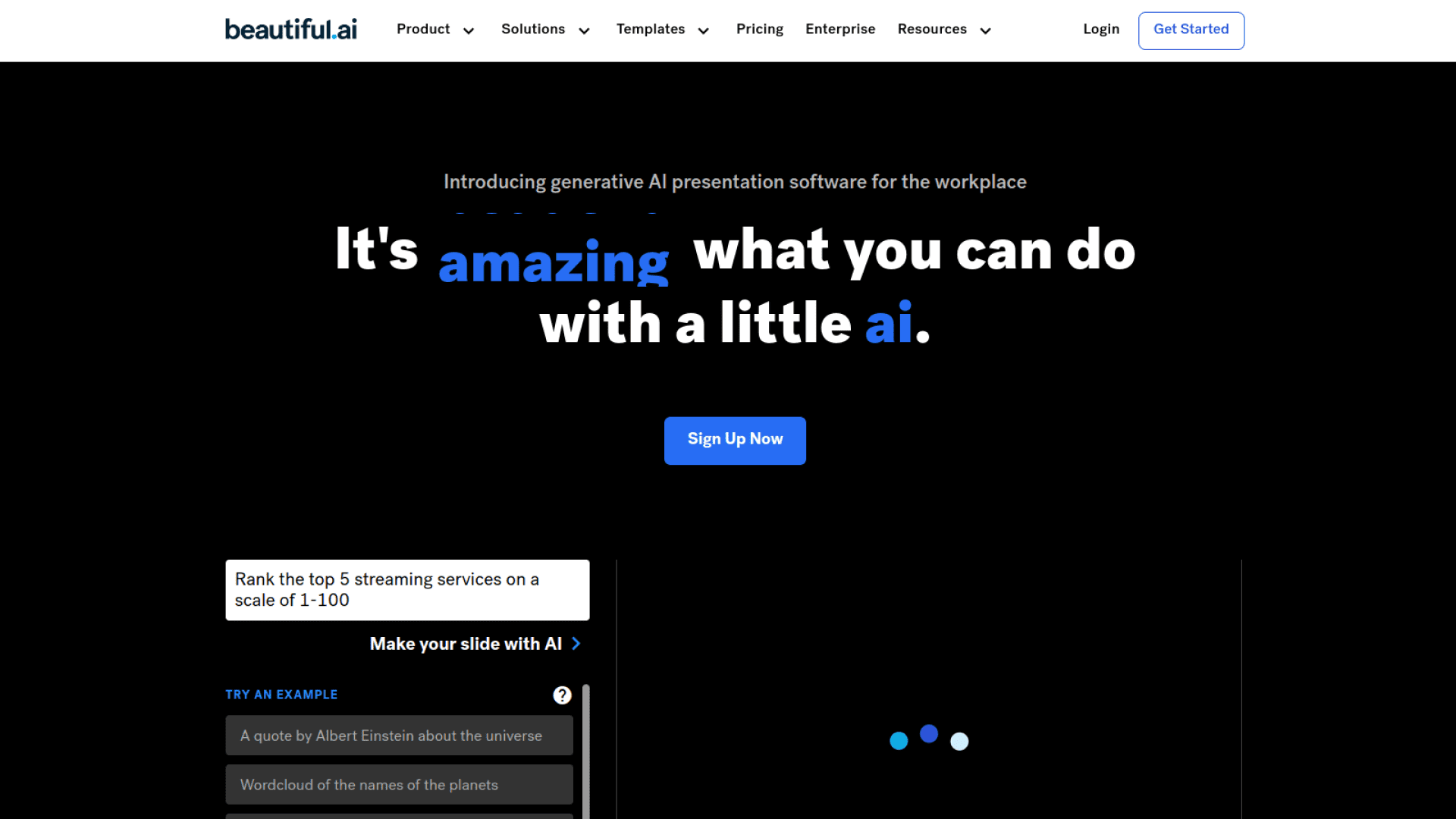
Task: Click the question mark help icon
Action: click(x=562, y=695)
